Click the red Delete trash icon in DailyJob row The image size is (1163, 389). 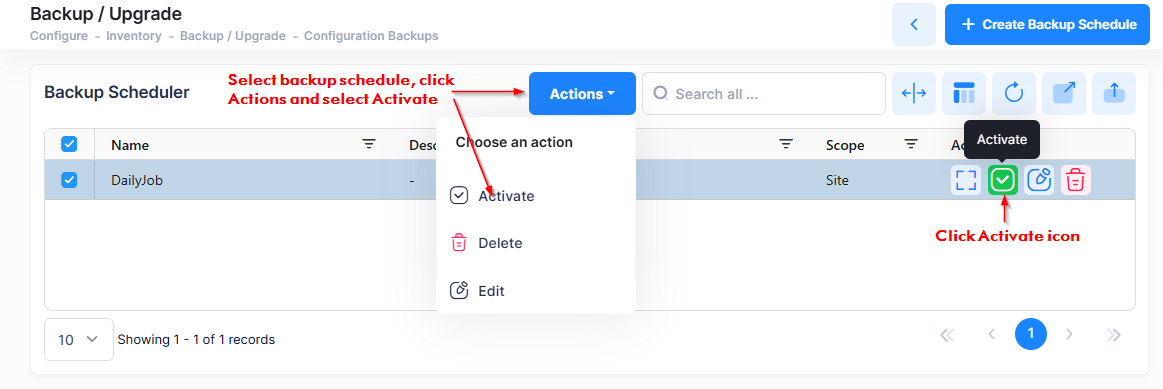(x=1076, y=180)
